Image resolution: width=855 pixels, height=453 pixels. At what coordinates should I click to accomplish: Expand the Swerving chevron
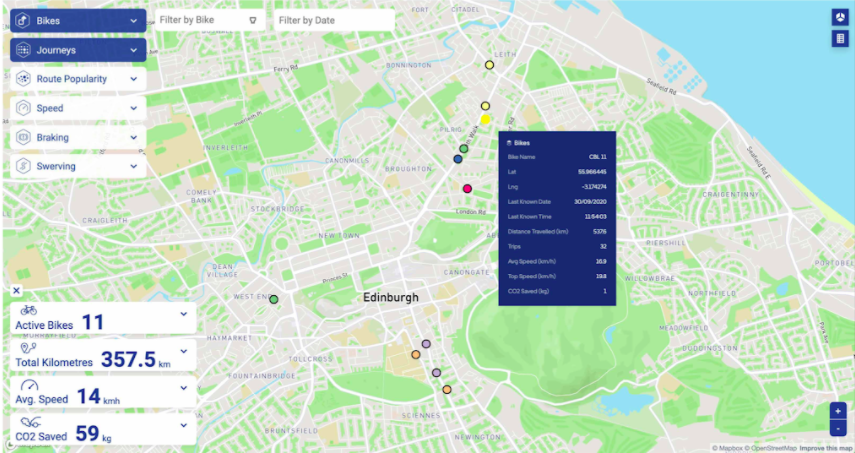134,166
